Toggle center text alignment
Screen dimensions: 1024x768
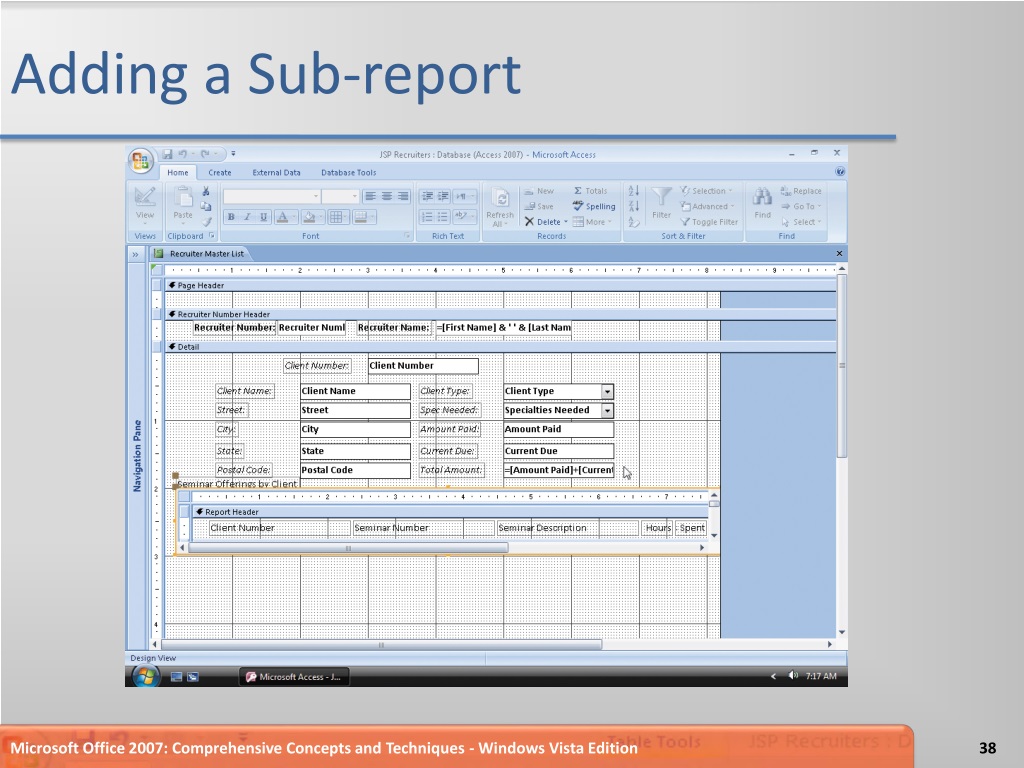(x=387, y=196)
